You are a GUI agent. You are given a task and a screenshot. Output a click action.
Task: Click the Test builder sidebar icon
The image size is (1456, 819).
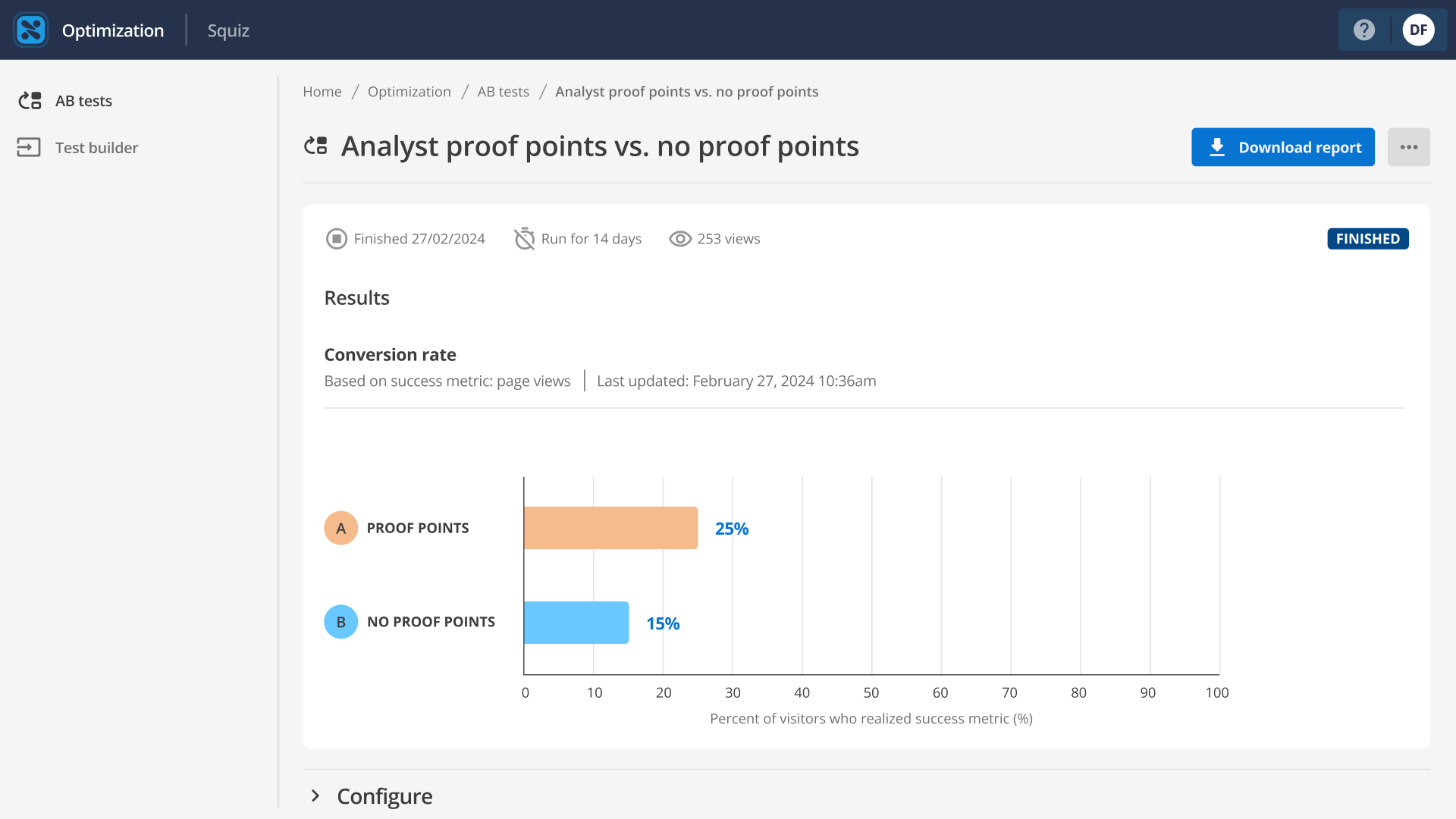(x=29, y=147)
